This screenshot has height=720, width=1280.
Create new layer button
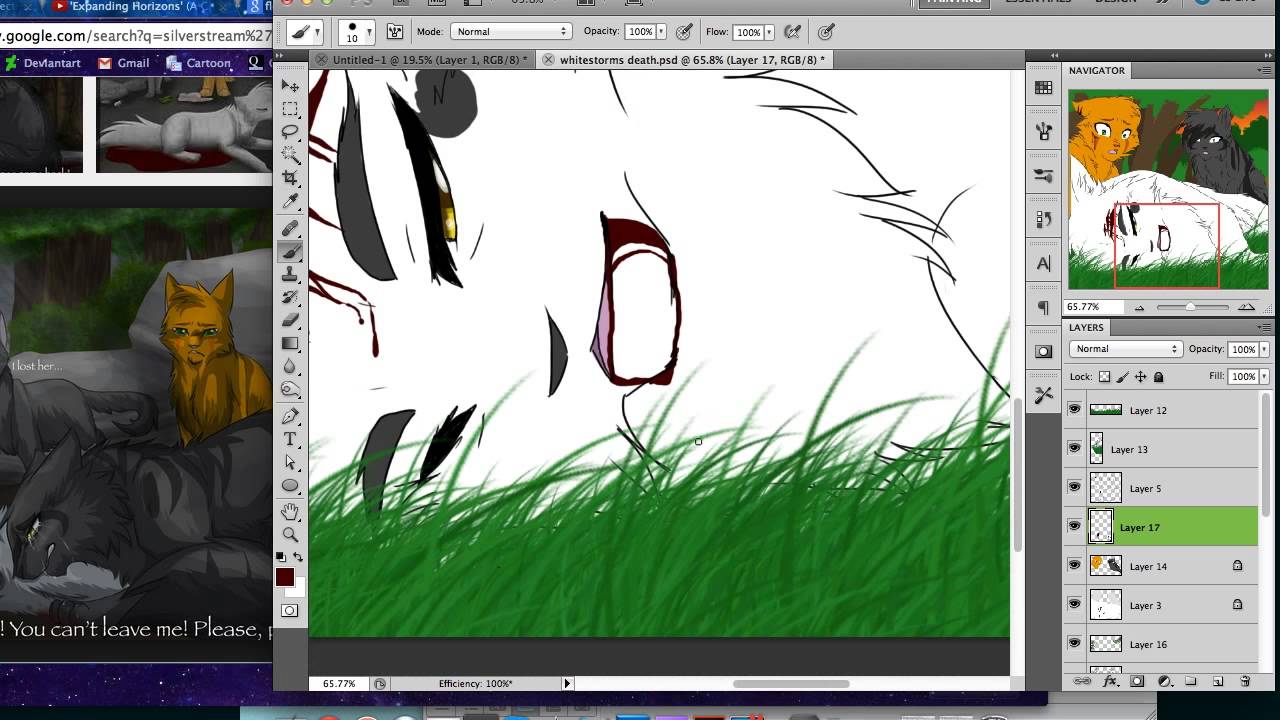point(1218,681)
